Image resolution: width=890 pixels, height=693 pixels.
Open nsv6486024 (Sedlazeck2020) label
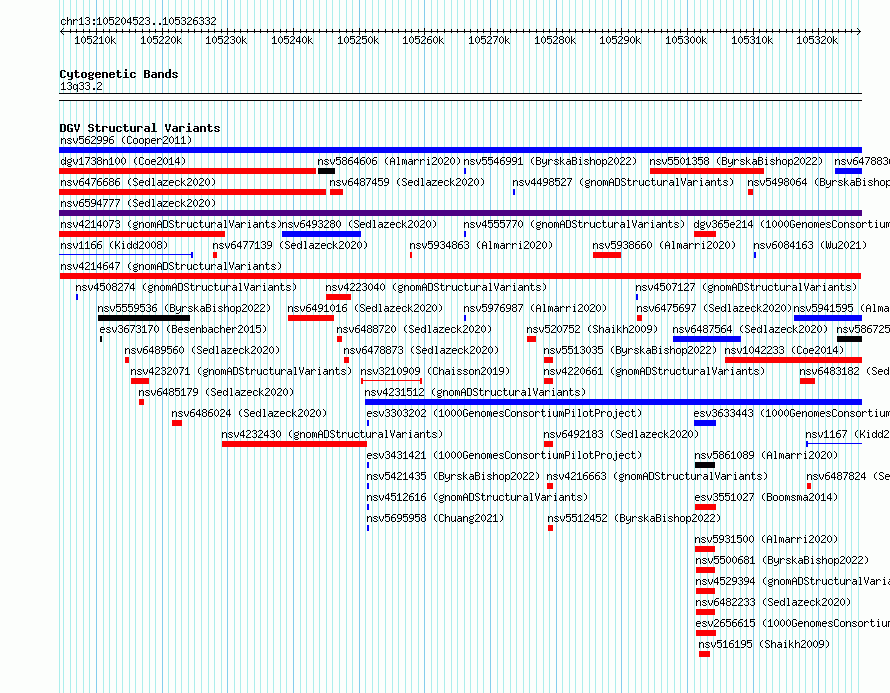249,413
